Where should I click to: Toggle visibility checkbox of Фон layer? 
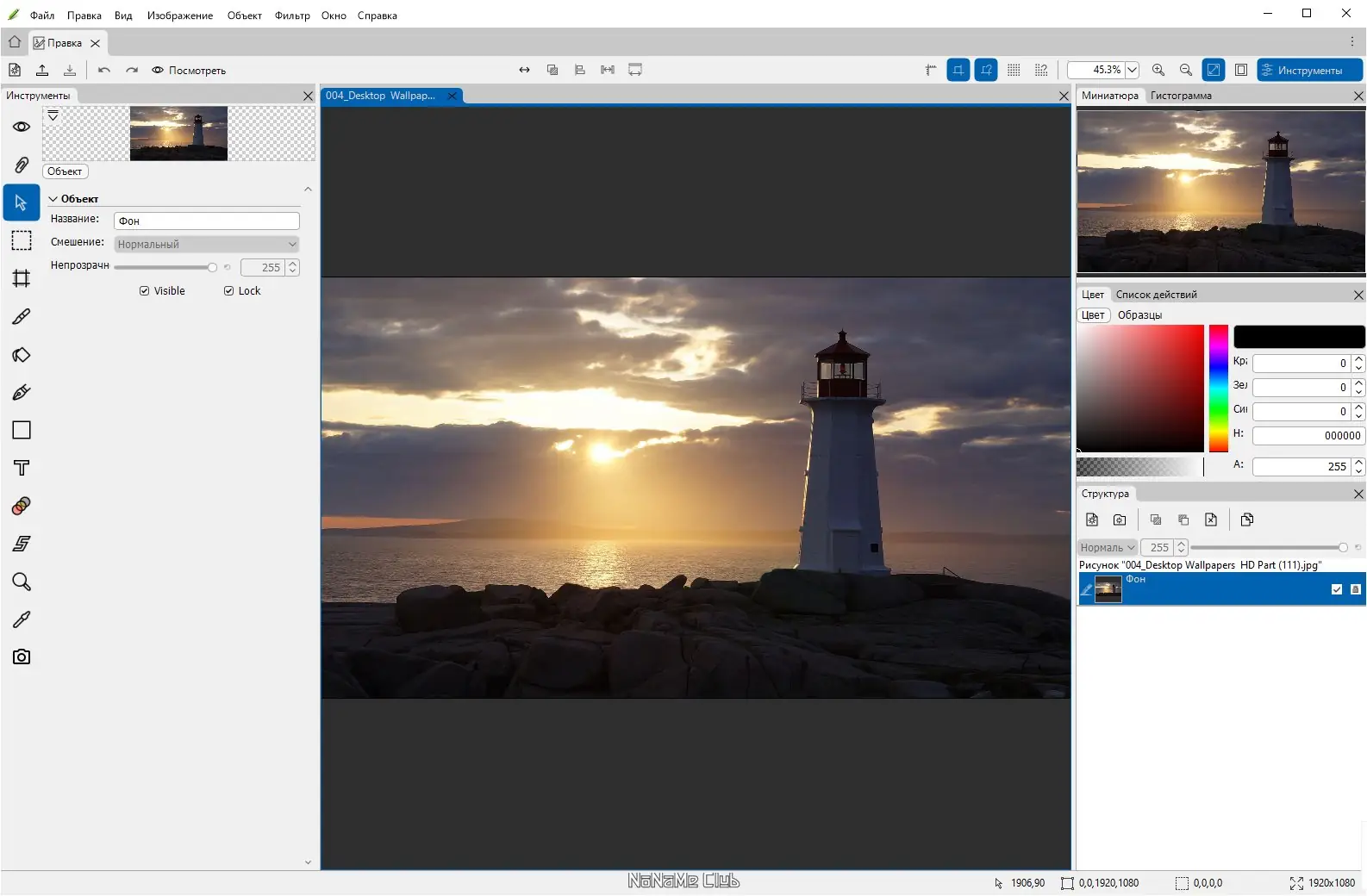point(1336,589)
